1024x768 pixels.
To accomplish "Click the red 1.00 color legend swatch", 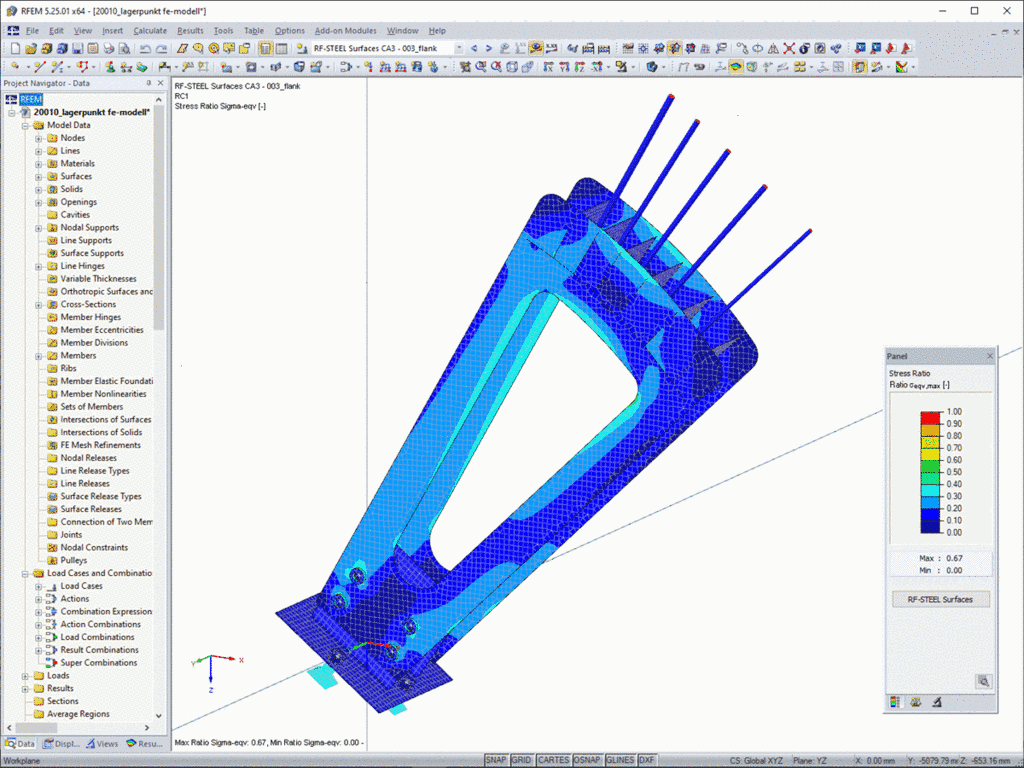I will click(x=930, y=417).
